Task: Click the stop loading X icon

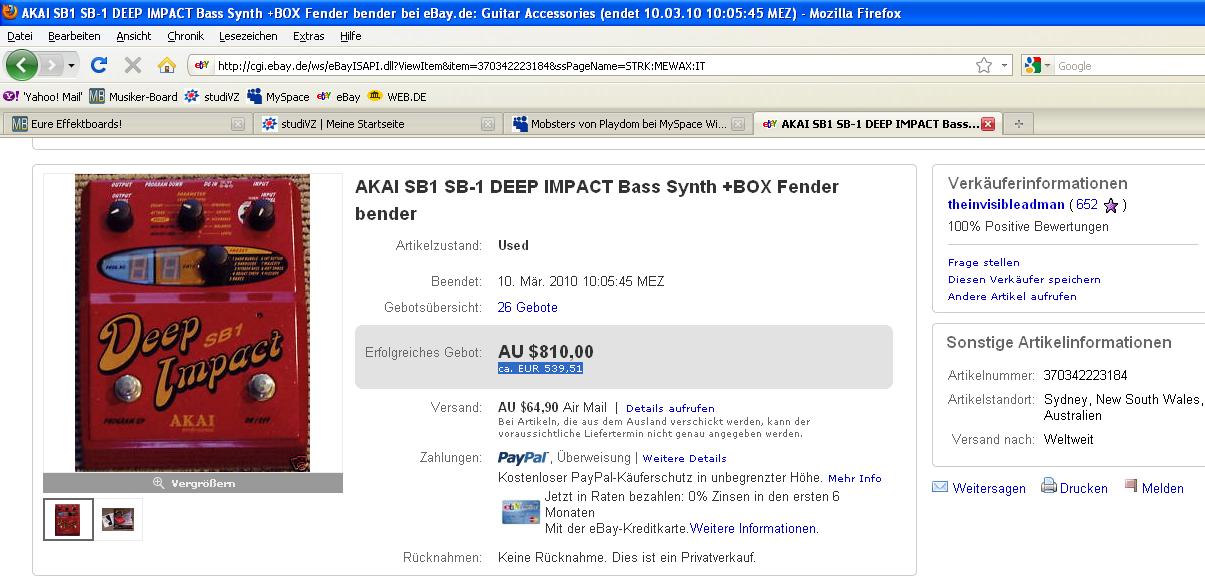Action: 132,65
